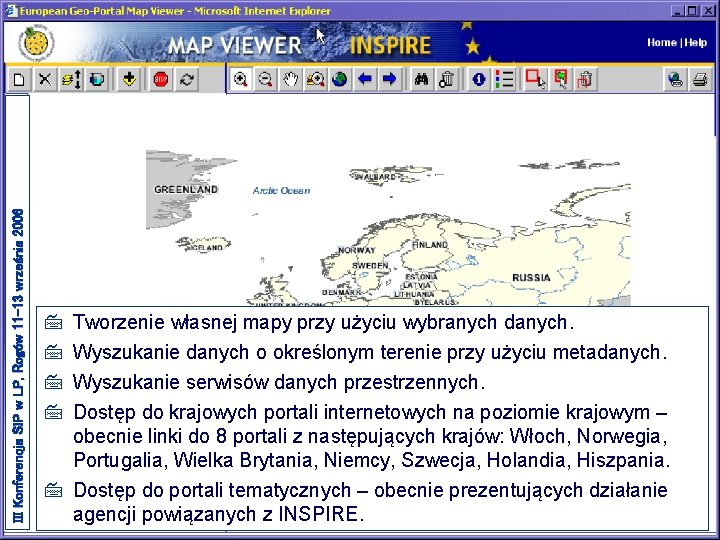
Task: Click the zoom to layer magnifier icon
Action: pyautogui.click(x=315, y=80)
